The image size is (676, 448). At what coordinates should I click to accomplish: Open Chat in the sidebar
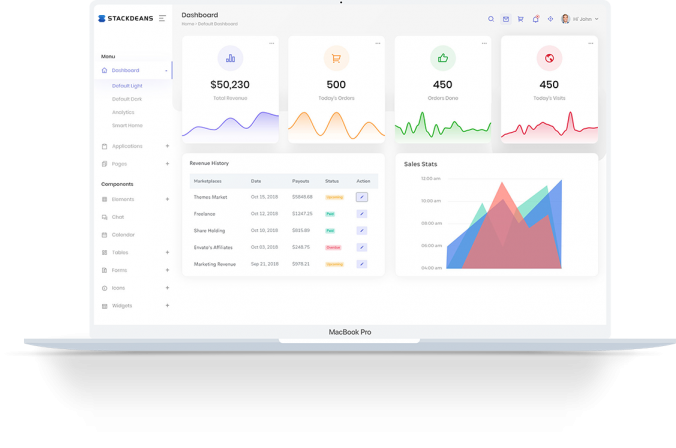click(118, 217)
